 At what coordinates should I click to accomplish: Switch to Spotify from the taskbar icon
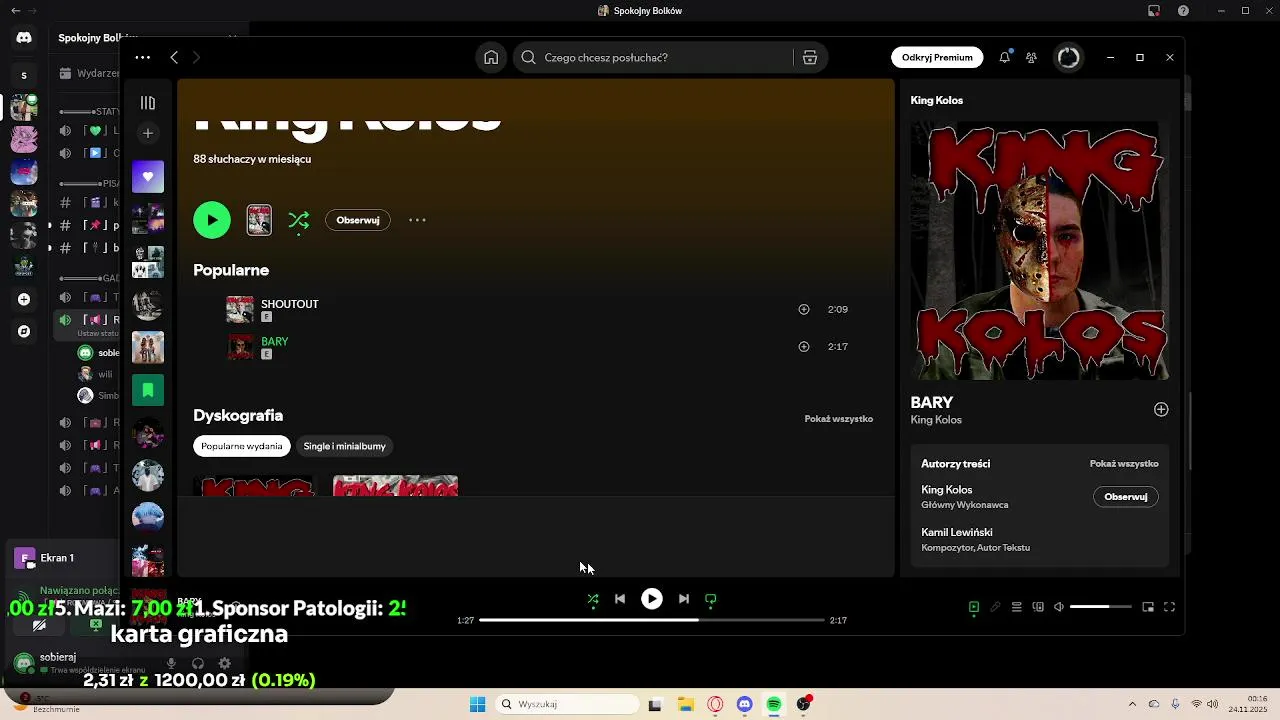point(774,704)
